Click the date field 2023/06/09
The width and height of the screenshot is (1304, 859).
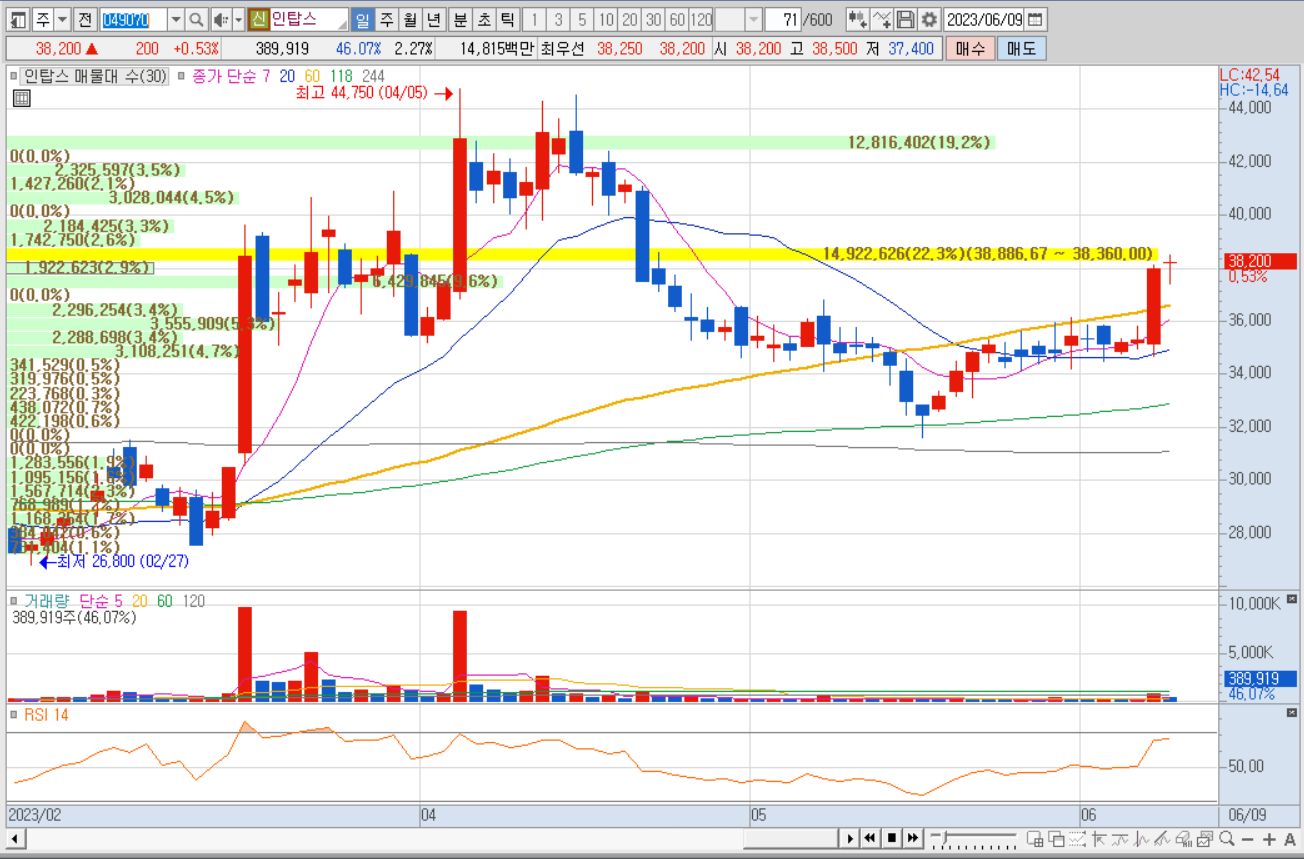pyautogui.click(x=984, y=19)
